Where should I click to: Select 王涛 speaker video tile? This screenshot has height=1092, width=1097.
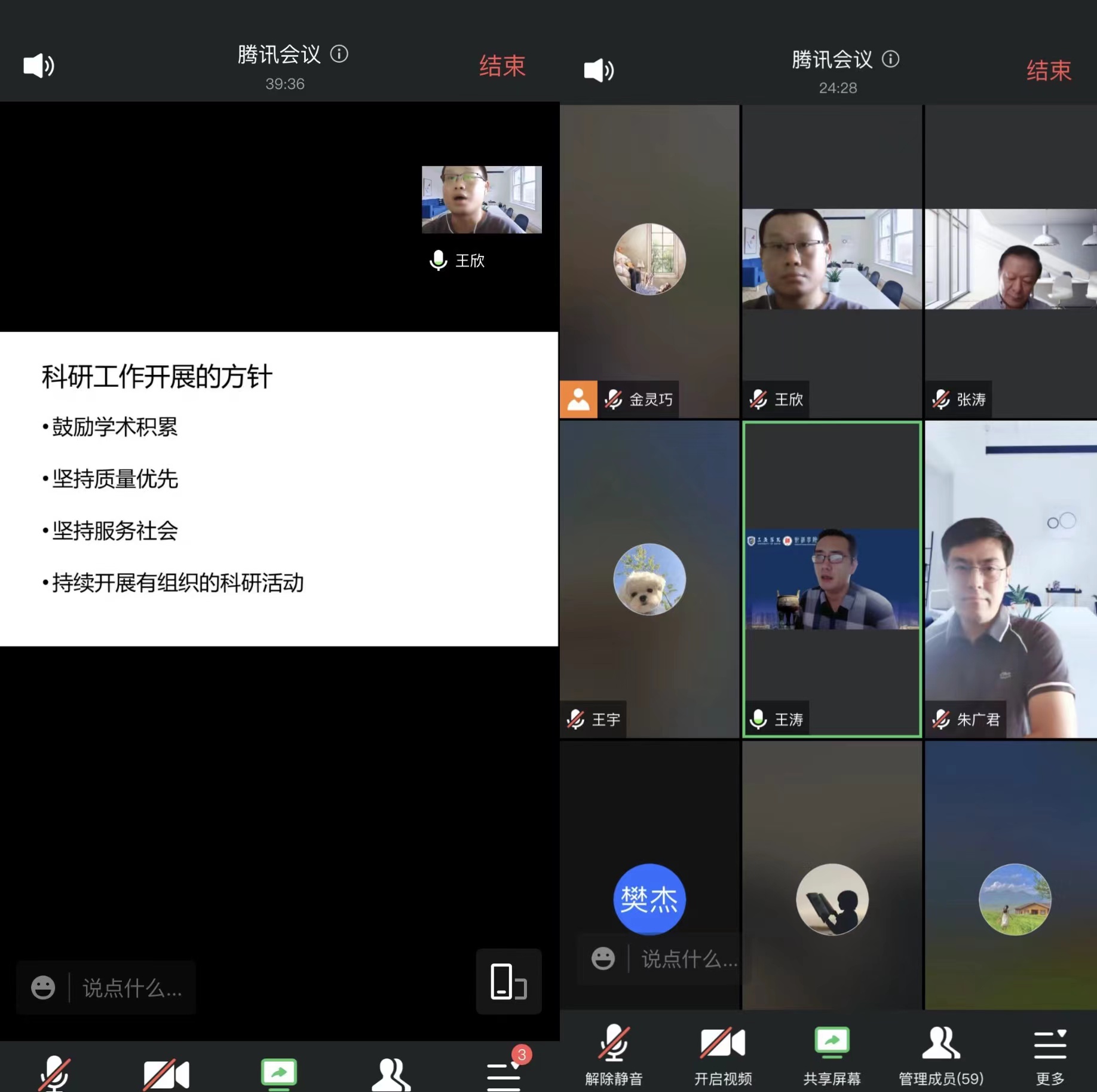click(x=832, y=579)
